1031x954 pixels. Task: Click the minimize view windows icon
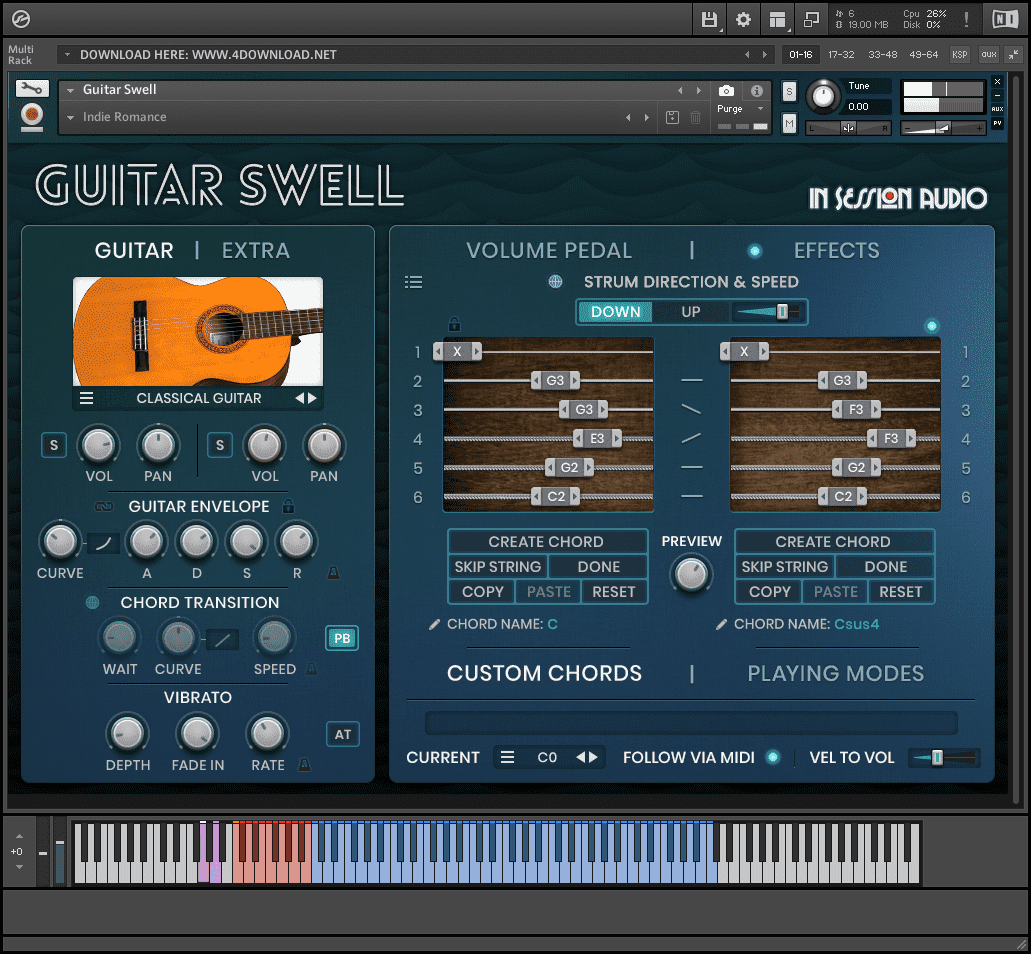coord(811,20)
